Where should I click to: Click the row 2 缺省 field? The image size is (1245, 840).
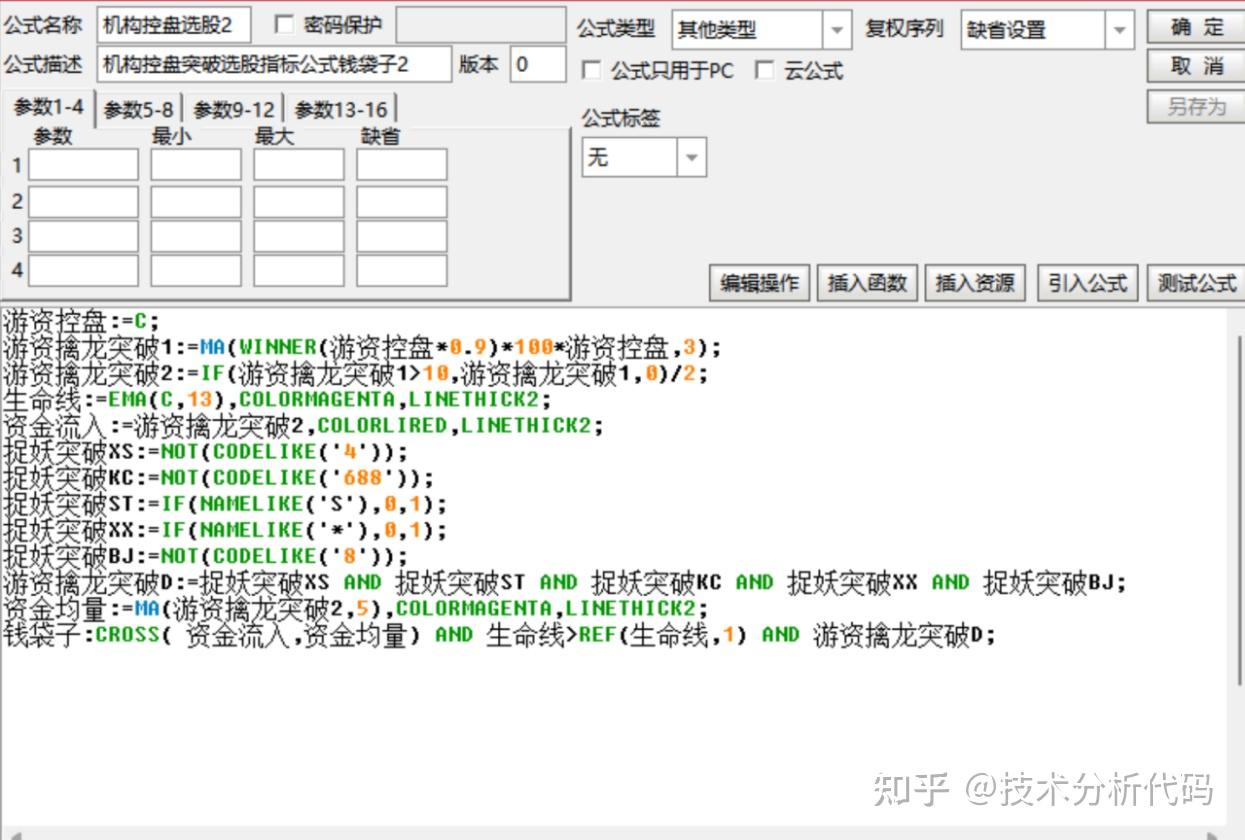(402, 201)
